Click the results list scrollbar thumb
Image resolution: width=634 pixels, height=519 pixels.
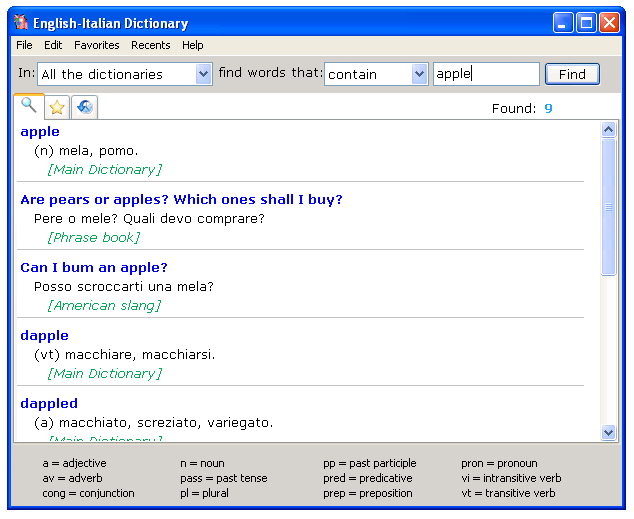click(608, 207)
